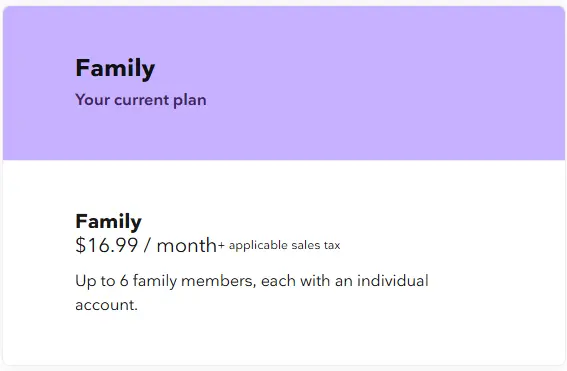Screen dimensions: 567x371
Task: Click the dollar sign in the price
Action: 80,245
